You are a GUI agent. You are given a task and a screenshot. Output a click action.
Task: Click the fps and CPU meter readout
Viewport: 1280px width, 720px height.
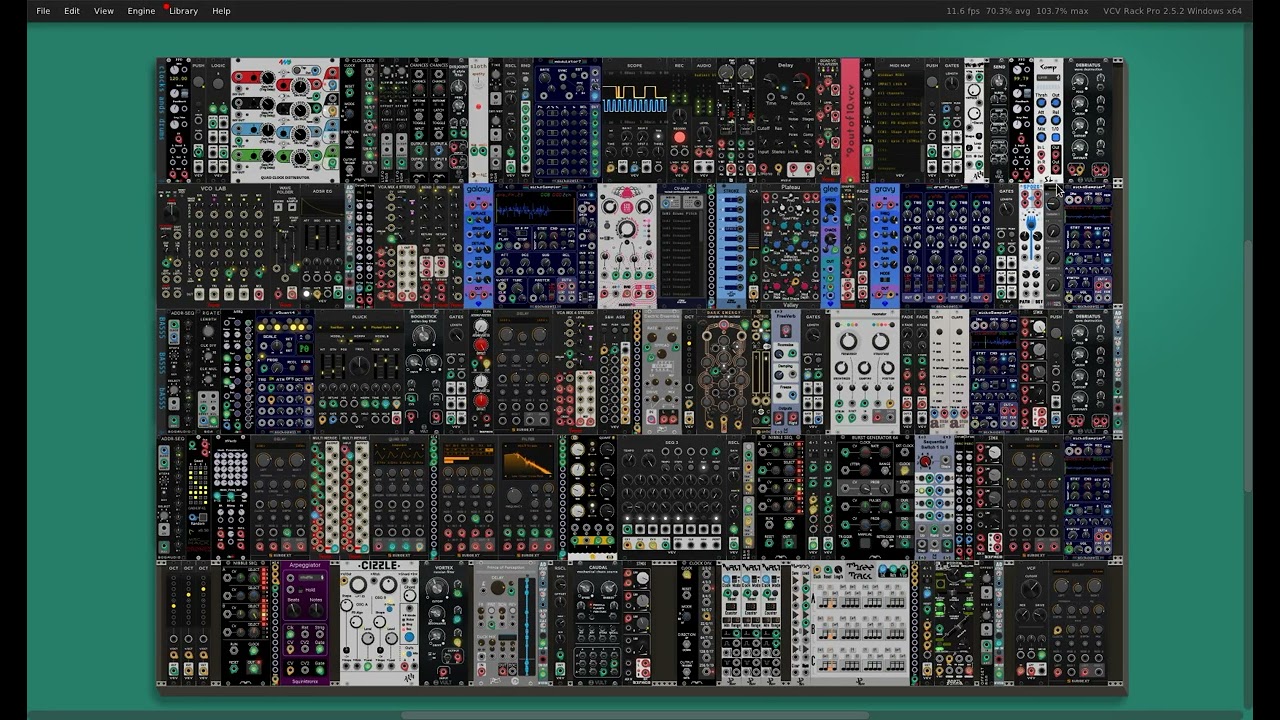point(1017,11)
